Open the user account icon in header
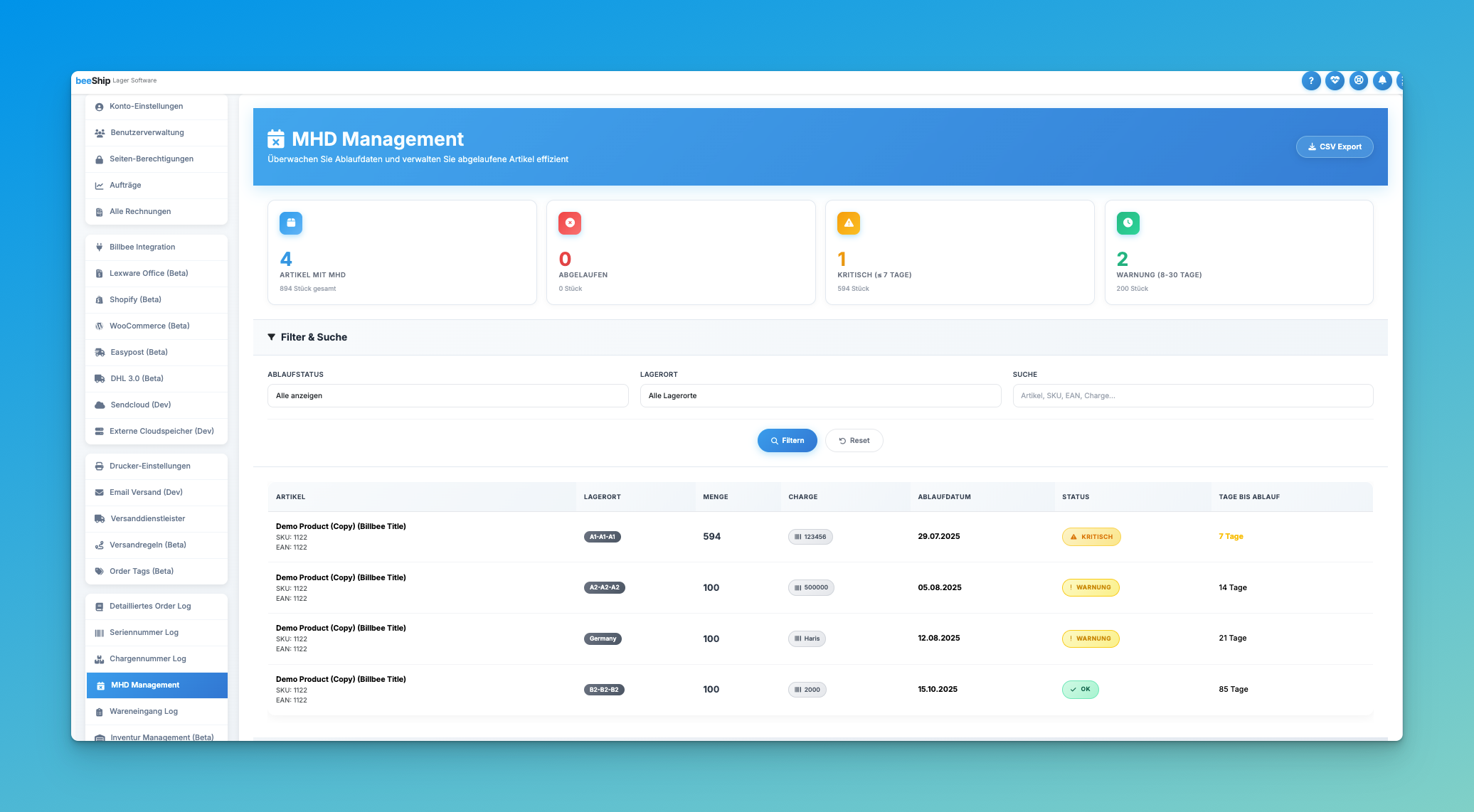Screen dimensions: 1474x812 pos(1358,81)
